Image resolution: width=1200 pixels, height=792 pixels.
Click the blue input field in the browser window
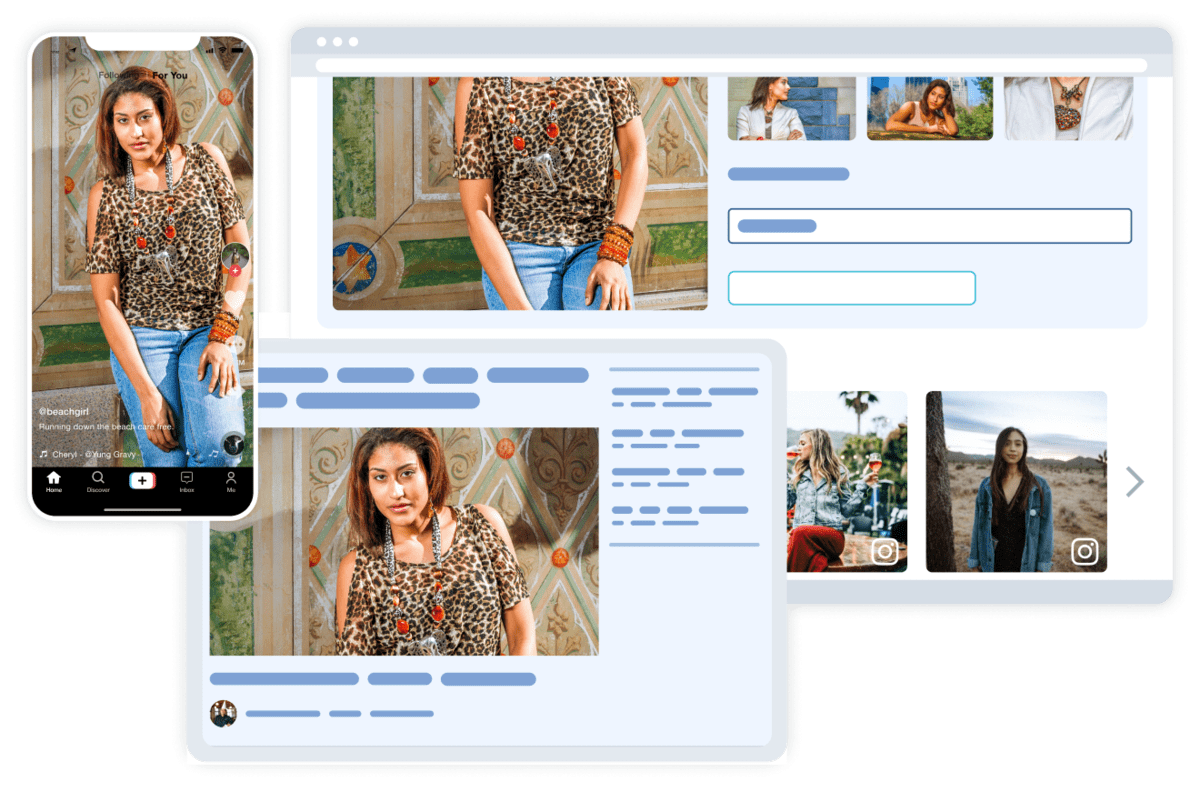click(931, 225)
